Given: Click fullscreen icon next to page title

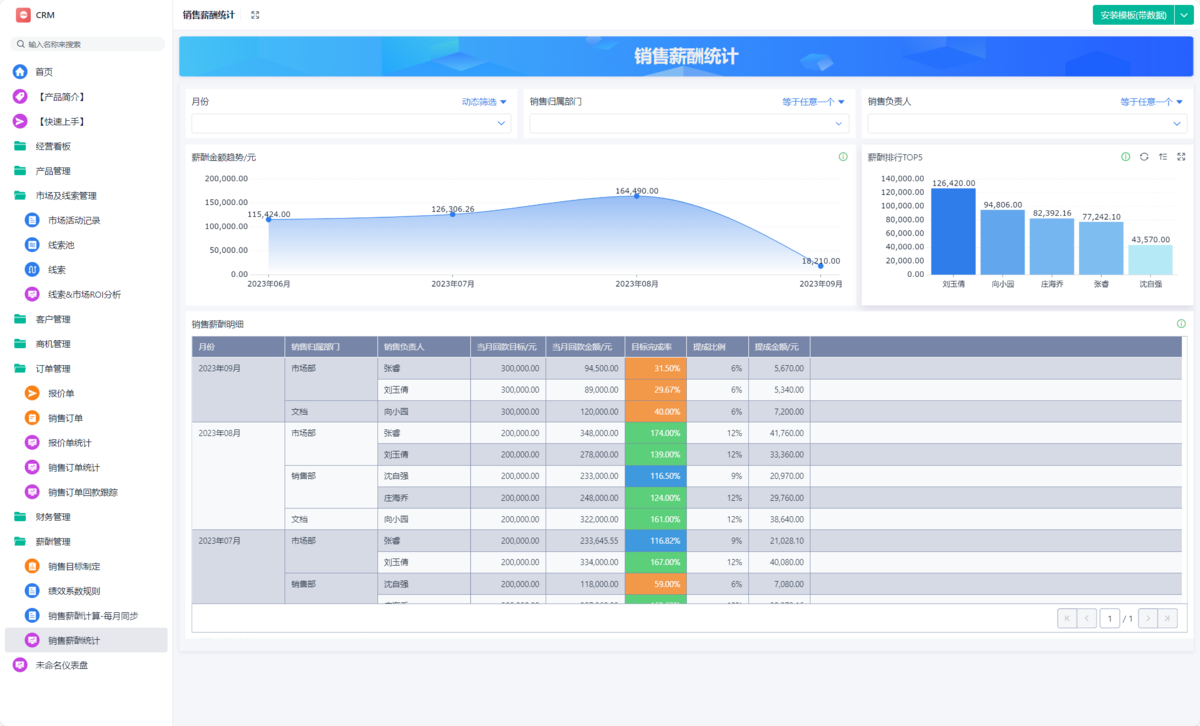Looking at the screenshot, I should 255,15.
